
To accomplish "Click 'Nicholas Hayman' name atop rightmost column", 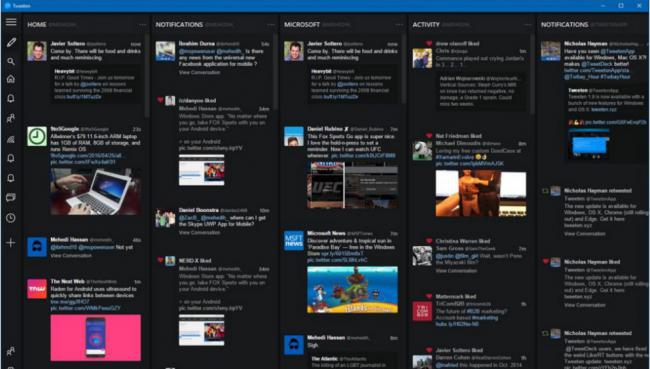I will pyautogui.click(x=585, y=44).
